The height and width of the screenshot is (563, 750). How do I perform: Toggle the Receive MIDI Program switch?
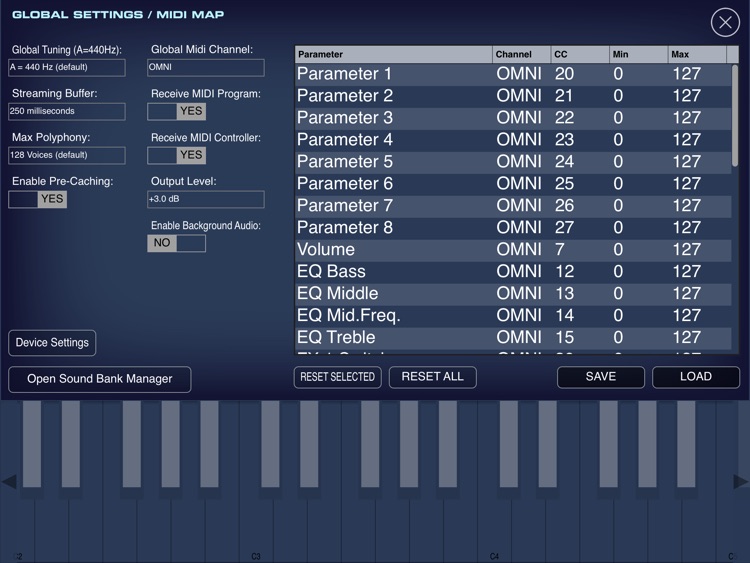coord(176,111)
